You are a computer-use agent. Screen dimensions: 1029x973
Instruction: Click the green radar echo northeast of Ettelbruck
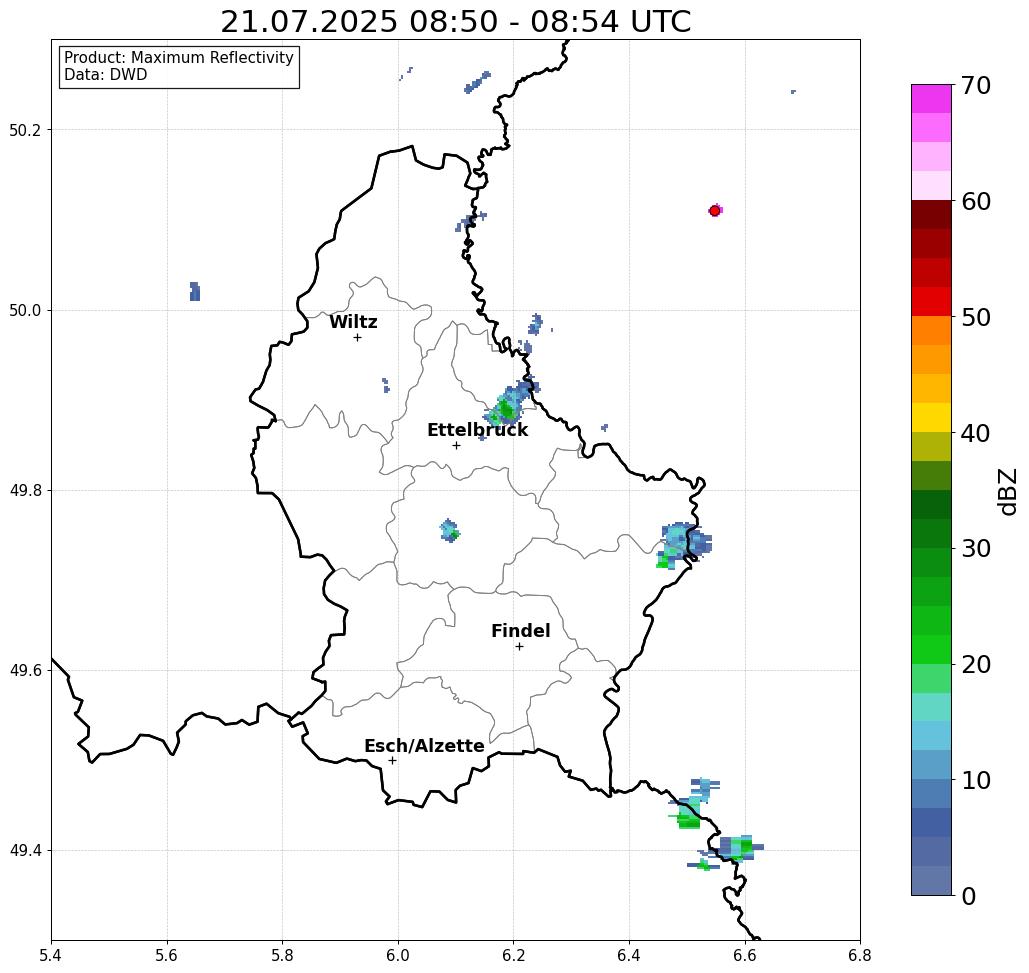[507, 409]
